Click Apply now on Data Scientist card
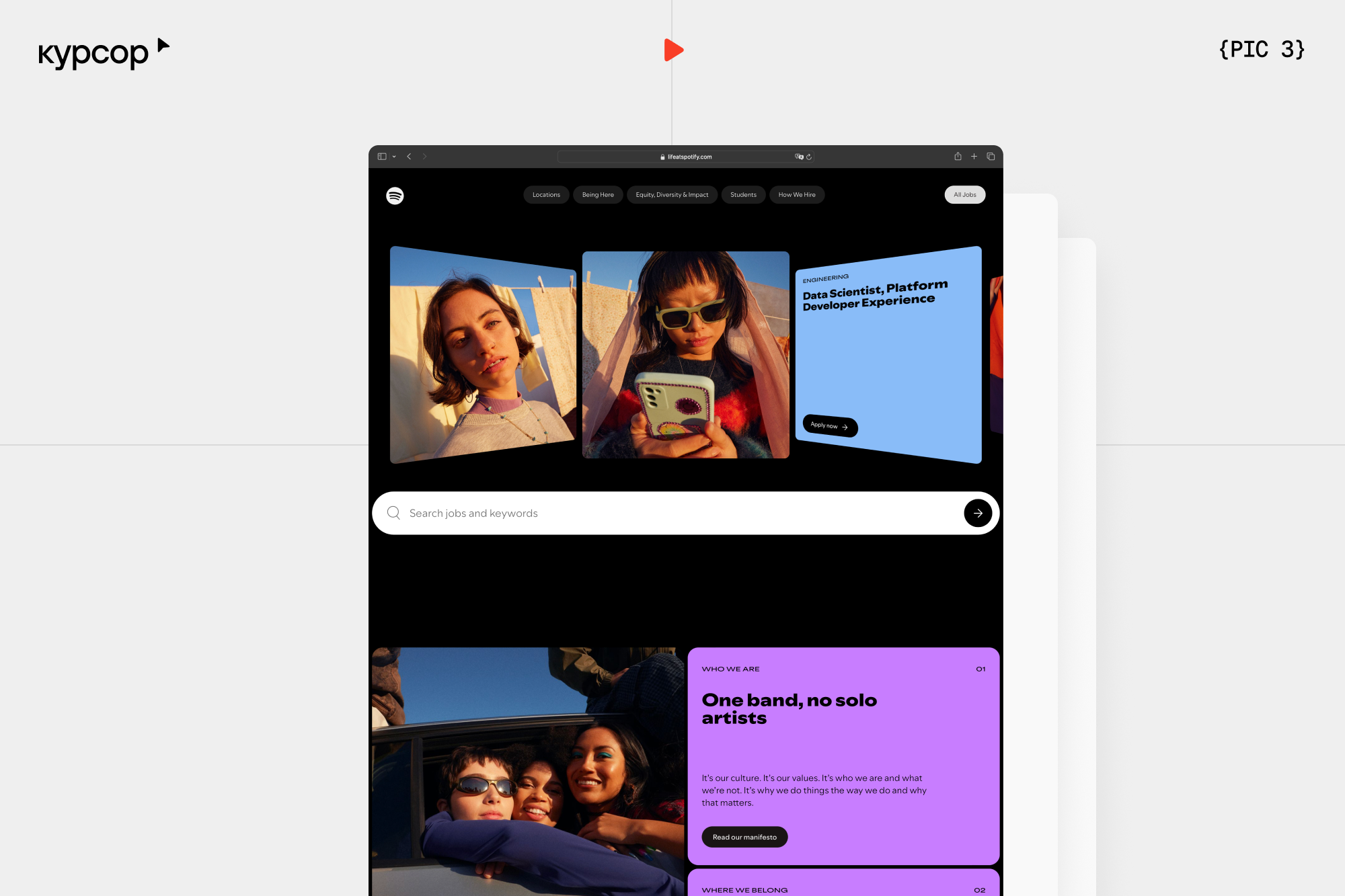 (x=830, y=425)
